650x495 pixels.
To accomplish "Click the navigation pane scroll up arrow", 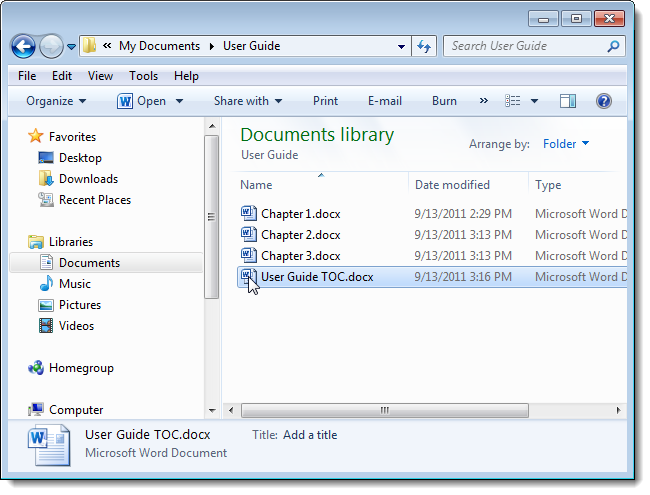I will tap(212, 126).
